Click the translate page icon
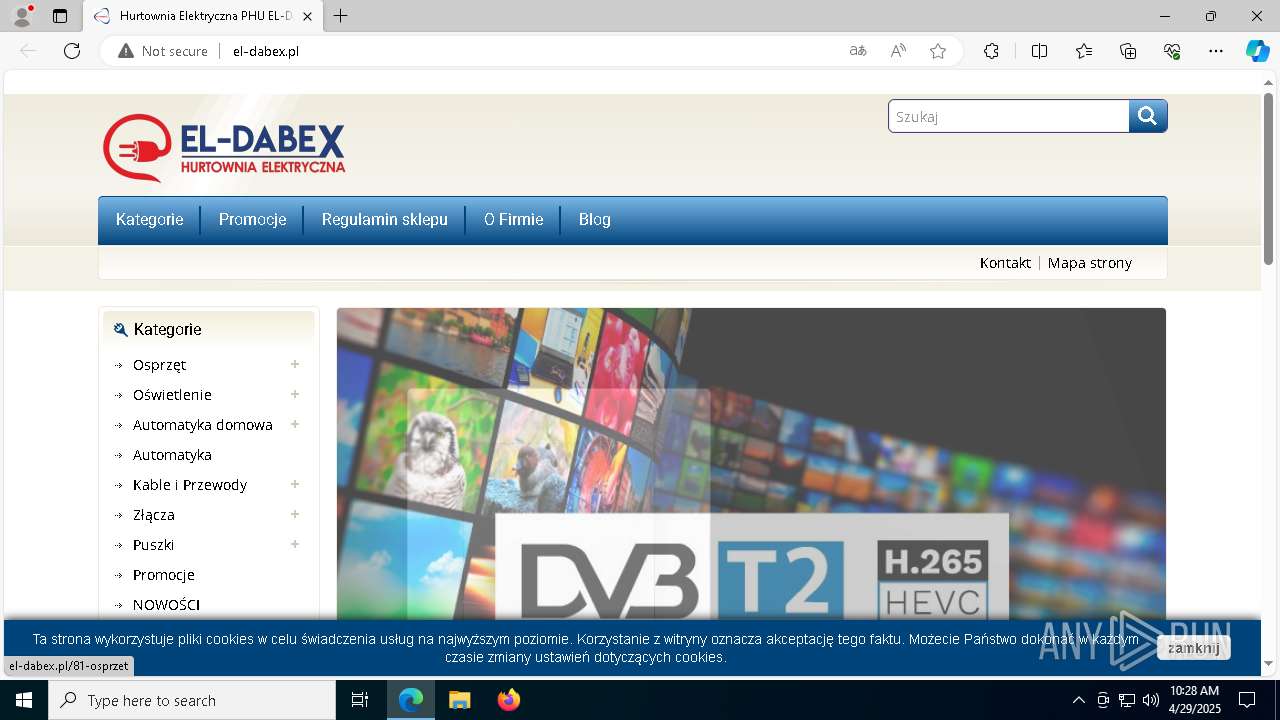The image size is (1280, 720). tap(858, 51)
